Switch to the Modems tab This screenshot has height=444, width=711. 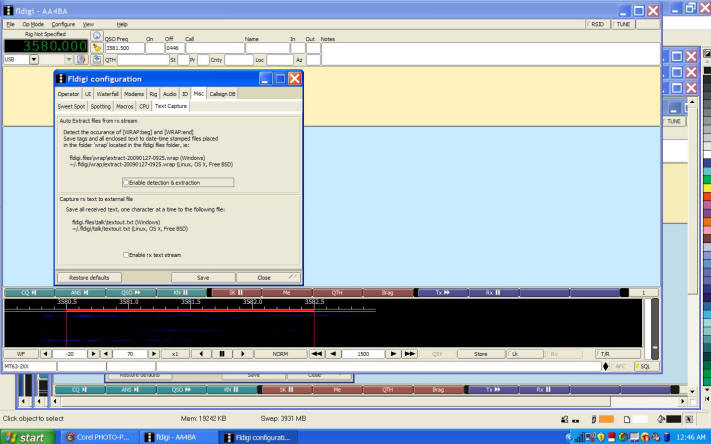(134, 94)
